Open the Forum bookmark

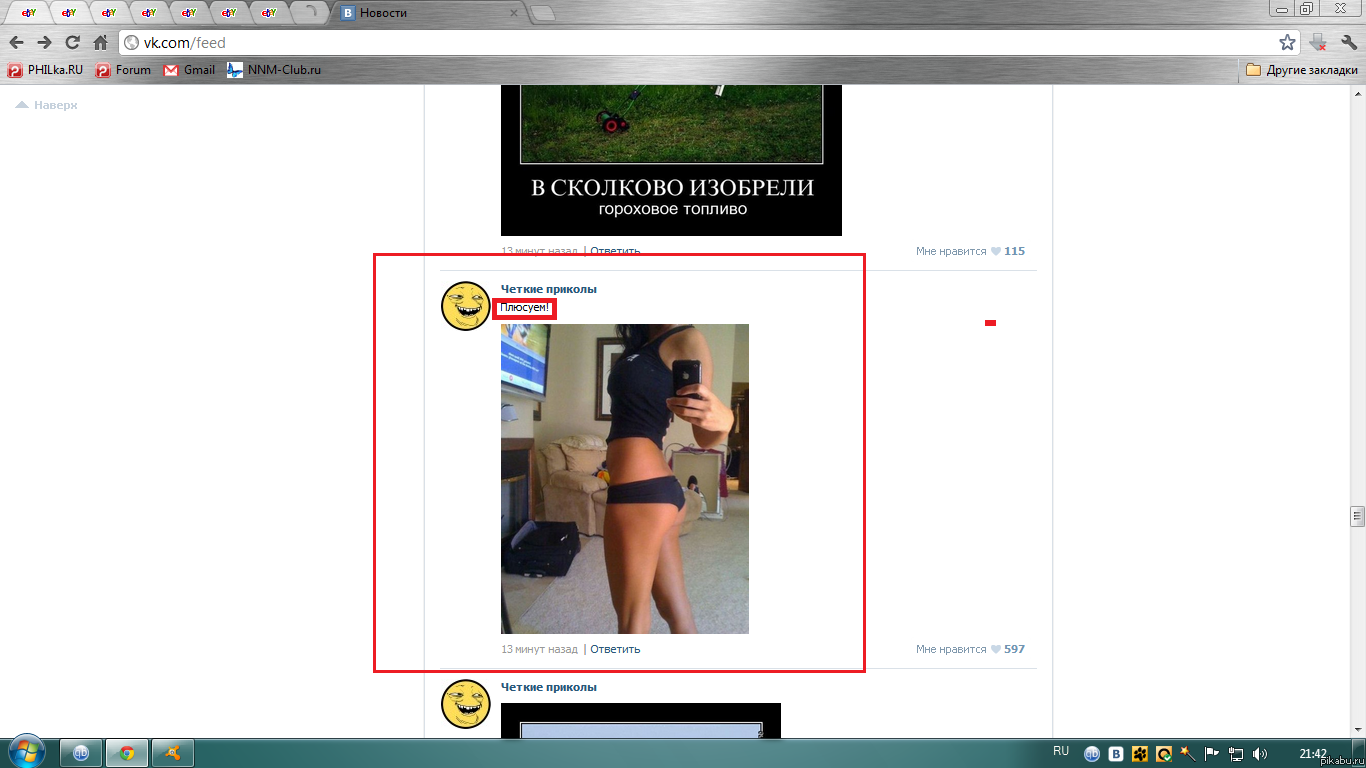123,70
